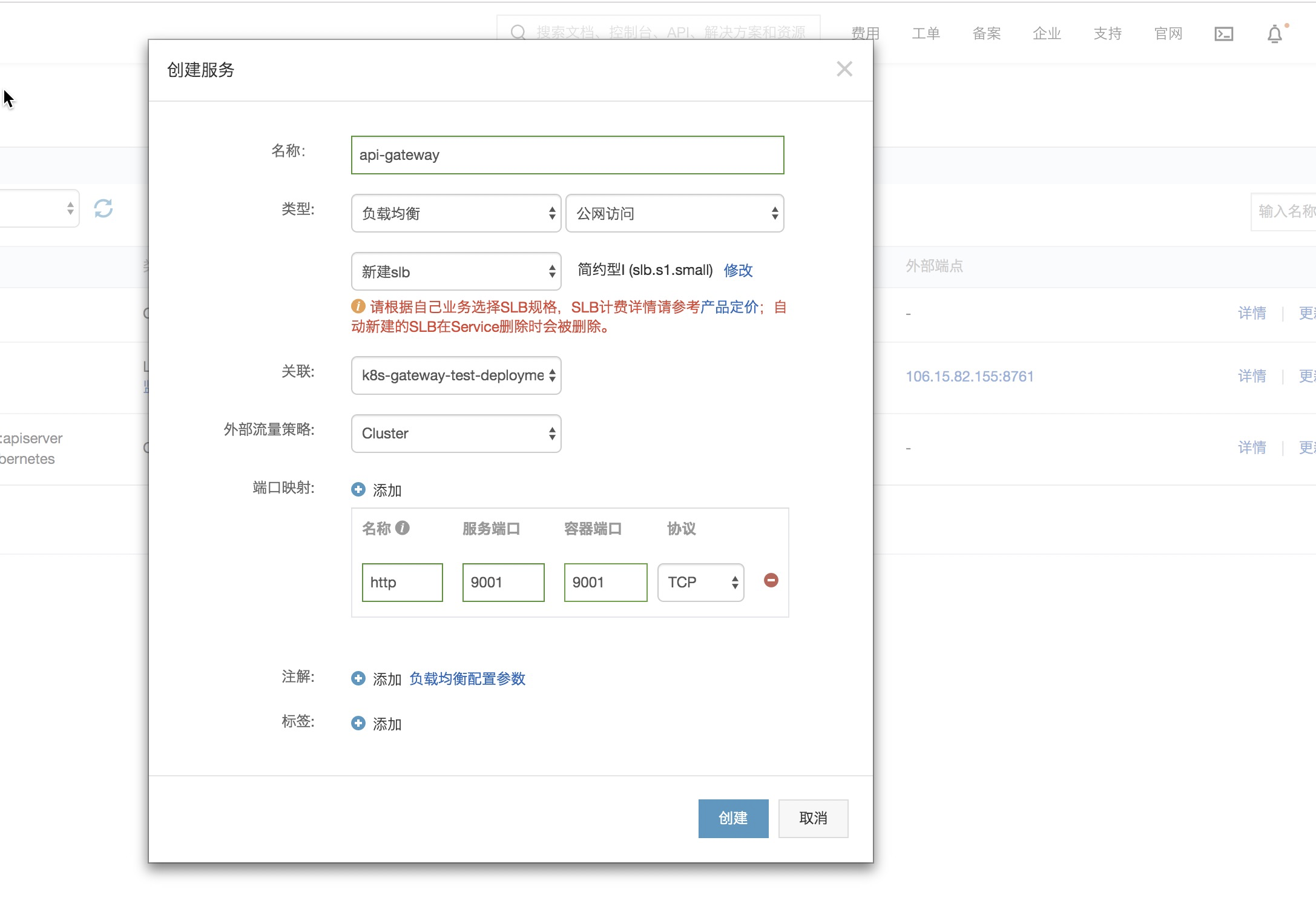Click the 添加 text next to 端口映射
This screenshot has width=1316, height=912.
[x=387, y=490]
